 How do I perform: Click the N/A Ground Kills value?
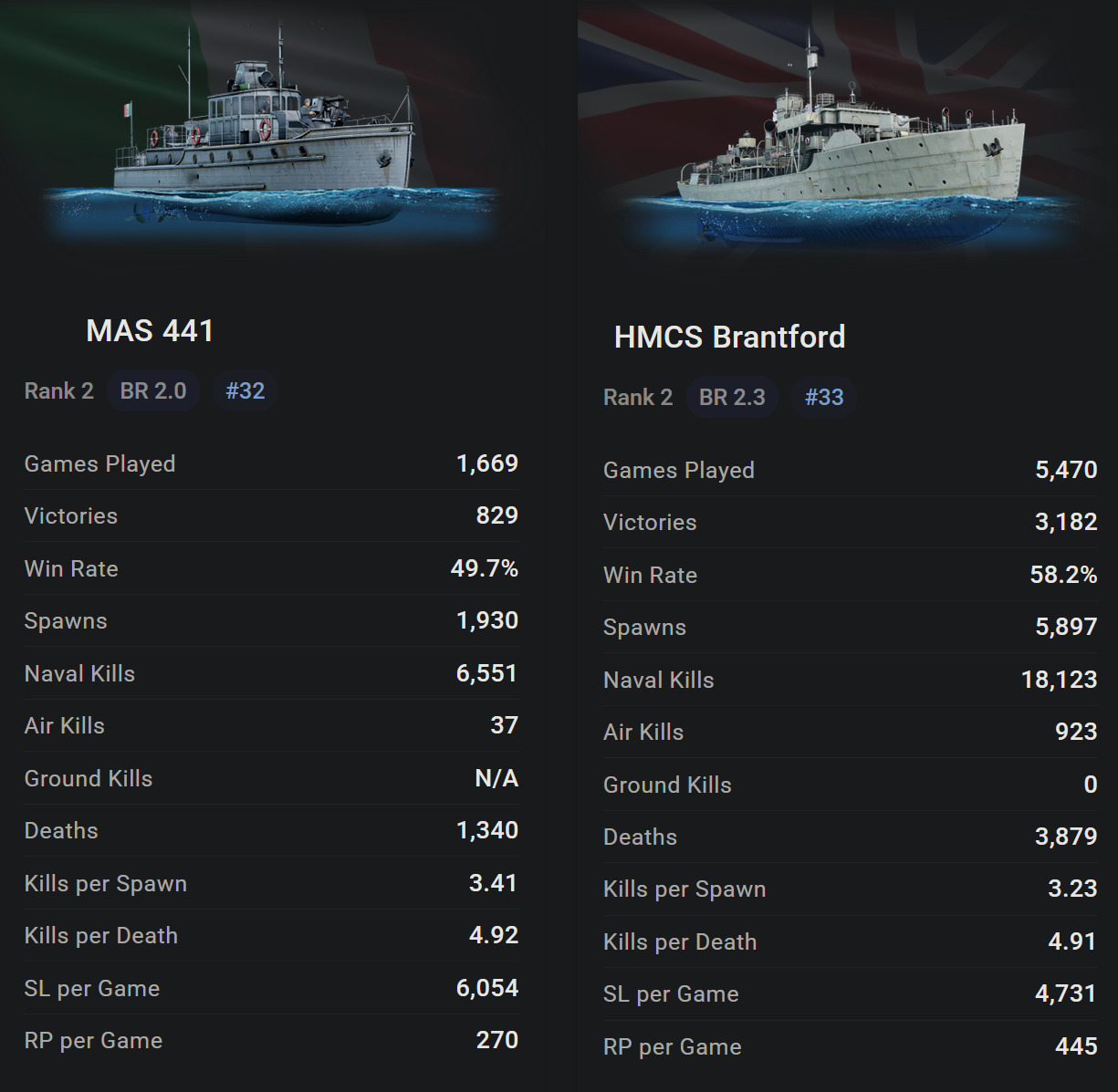[x=496, y=778]
